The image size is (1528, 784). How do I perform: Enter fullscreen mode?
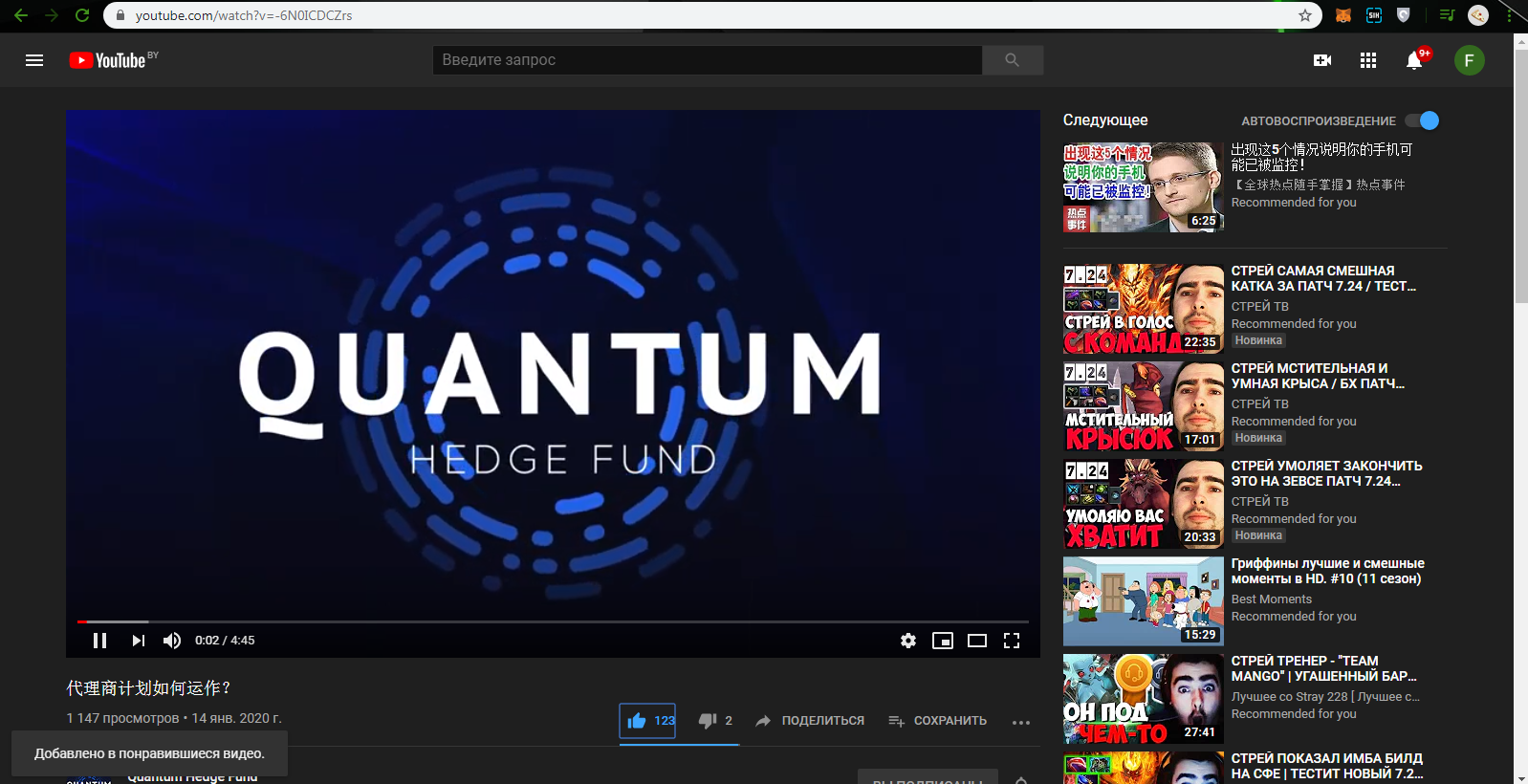1012,641
